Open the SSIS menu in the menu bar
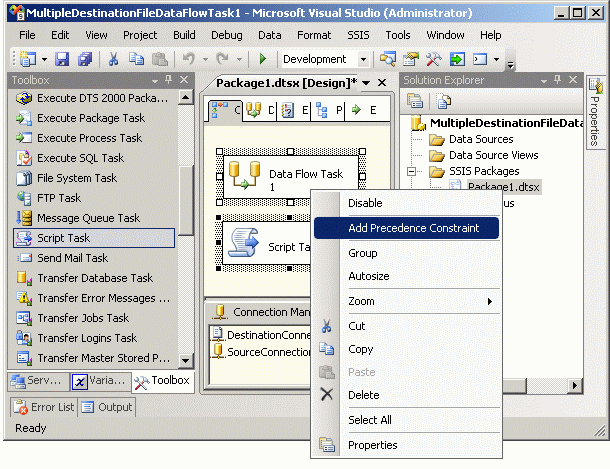The height and width of the screenshot is (469, 610). point(358,35)
